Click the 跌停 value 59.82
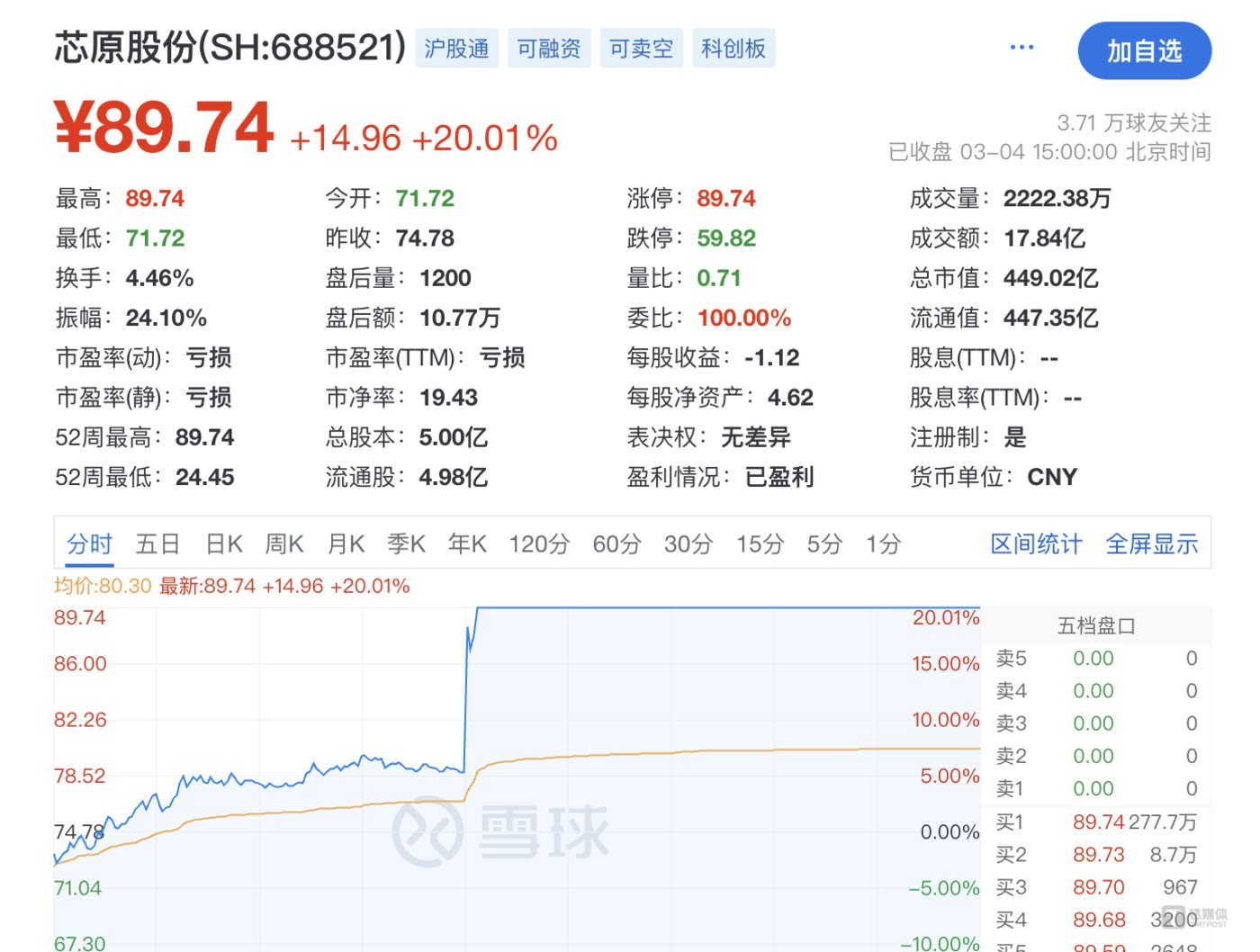Viewport: 1260px width, 952px height. point(726,238)
